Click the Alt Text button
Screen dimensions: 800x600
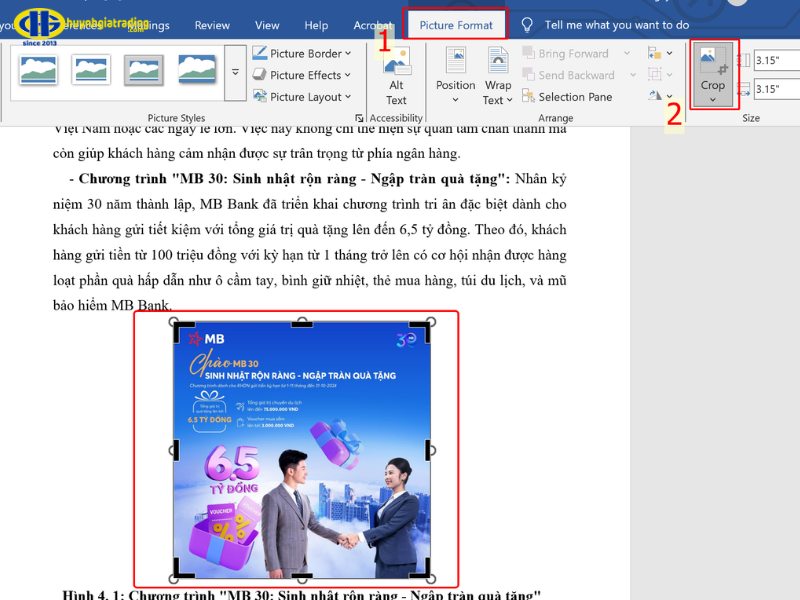[396, 76]
